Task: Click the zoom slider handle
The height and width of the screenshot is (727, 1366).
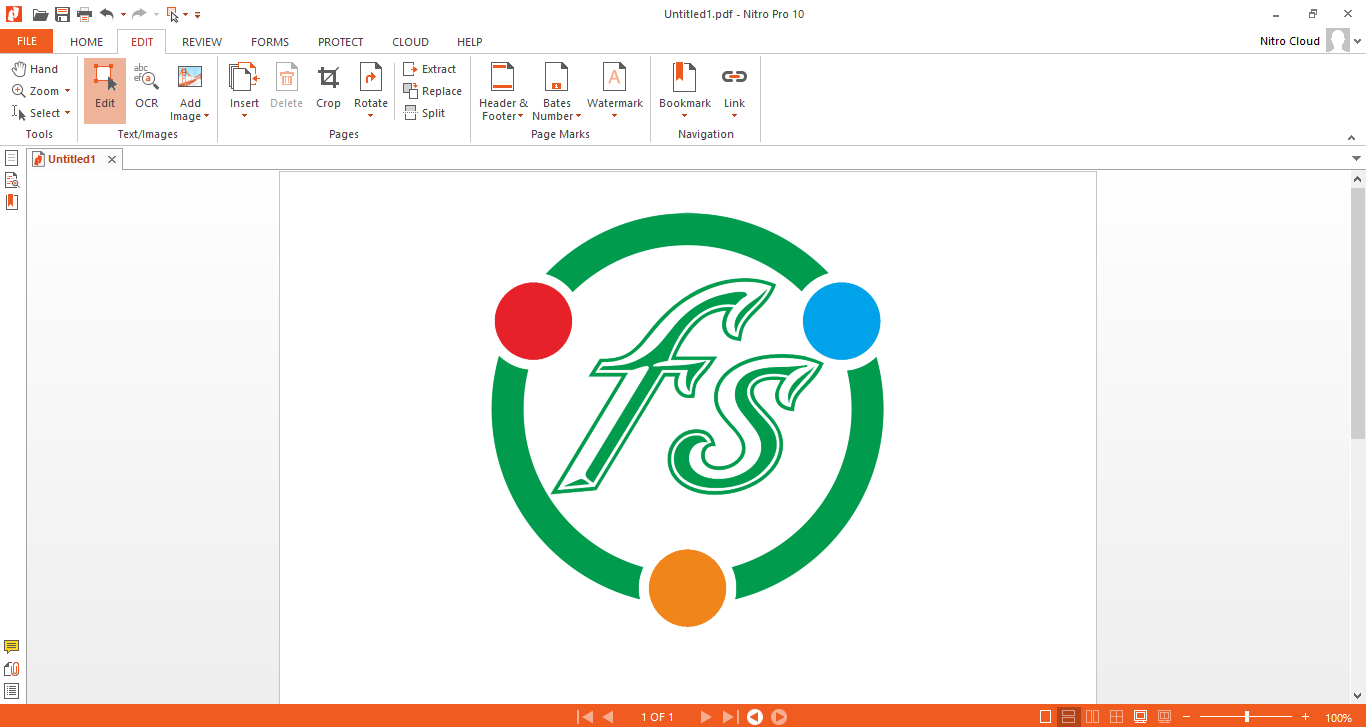Action: point(1247,717)
